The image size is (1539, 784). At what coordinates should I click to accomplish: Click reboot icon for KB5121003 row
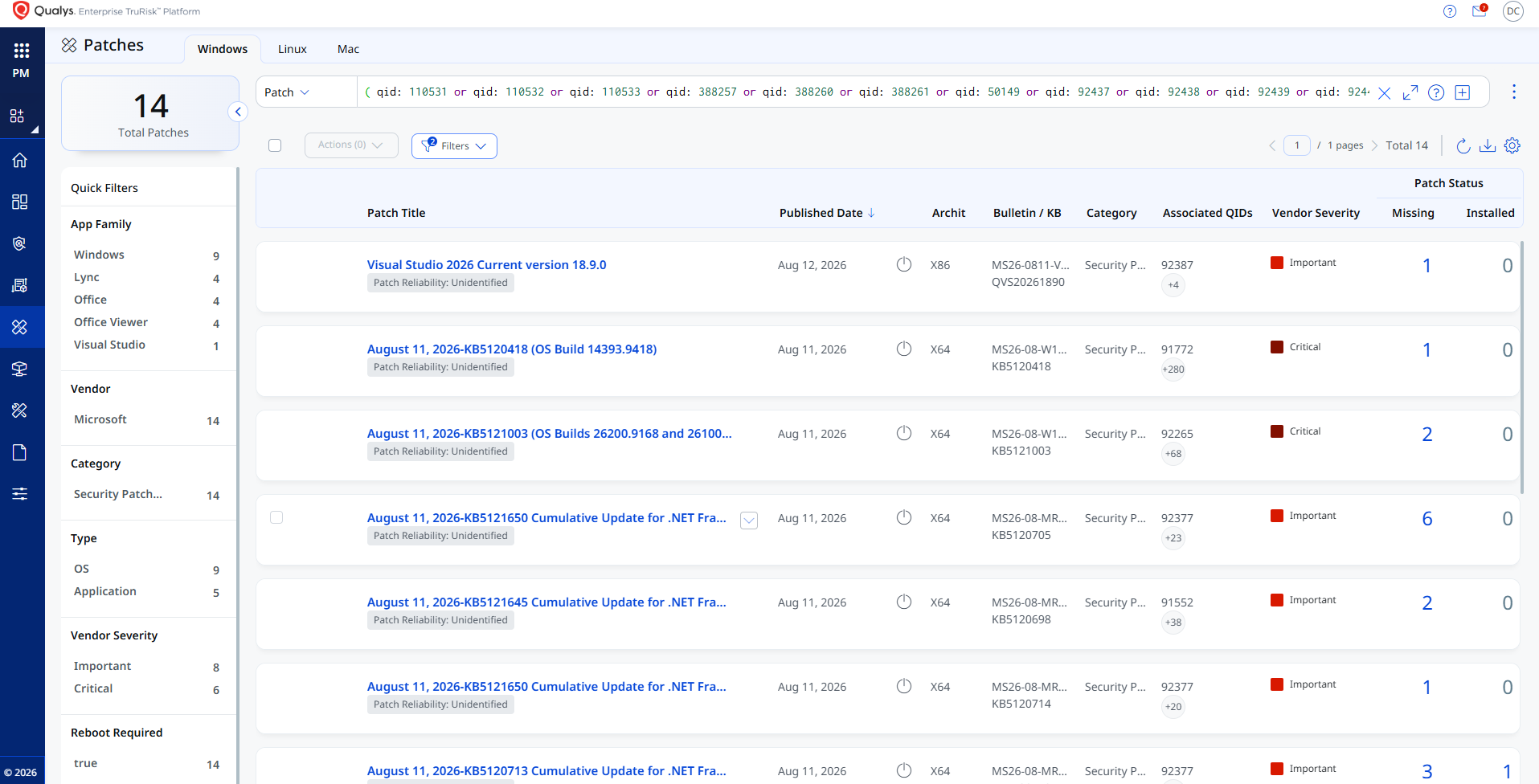904,433
